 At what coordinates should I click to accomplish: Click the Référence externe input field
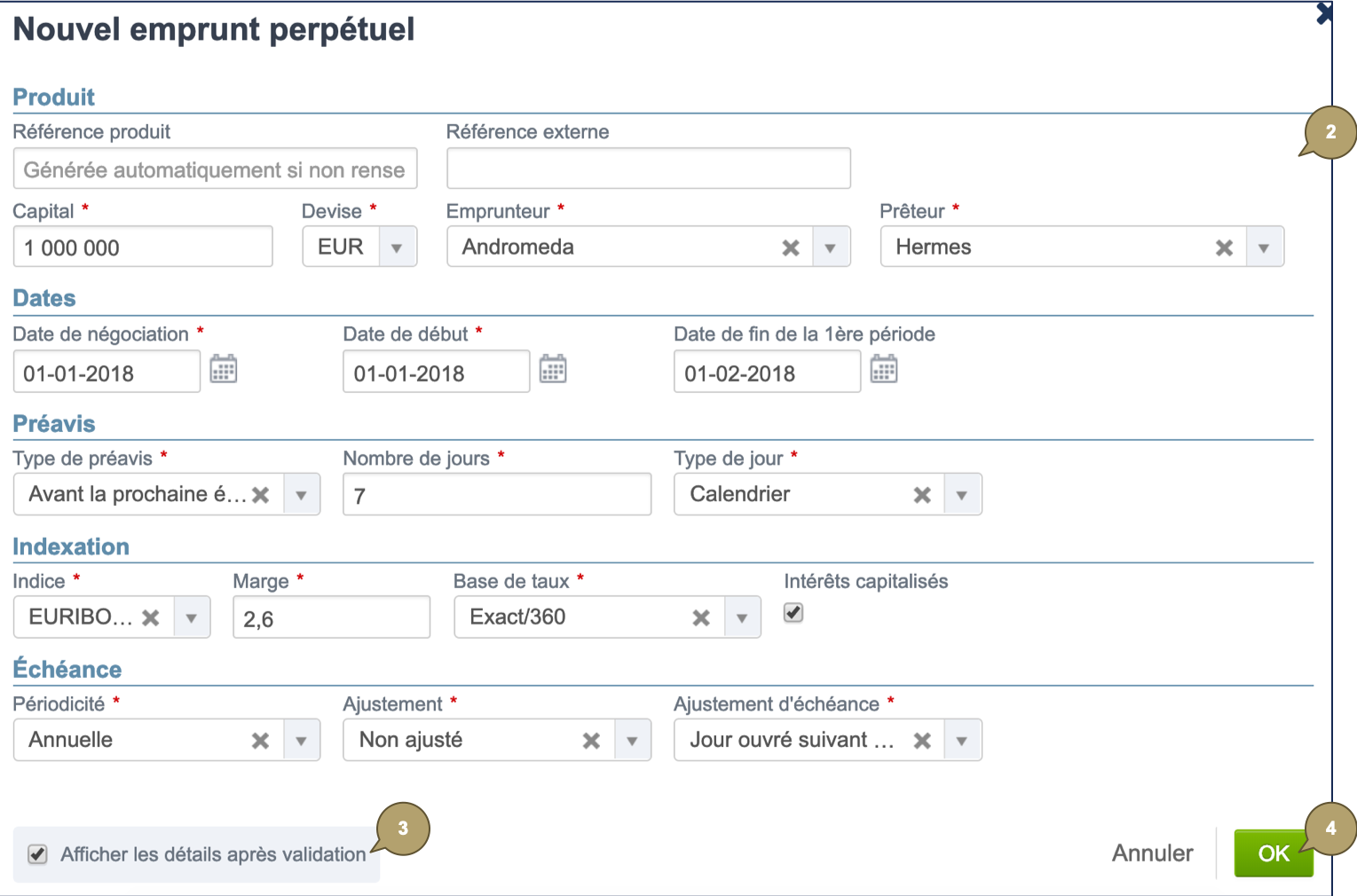[647, 168]
